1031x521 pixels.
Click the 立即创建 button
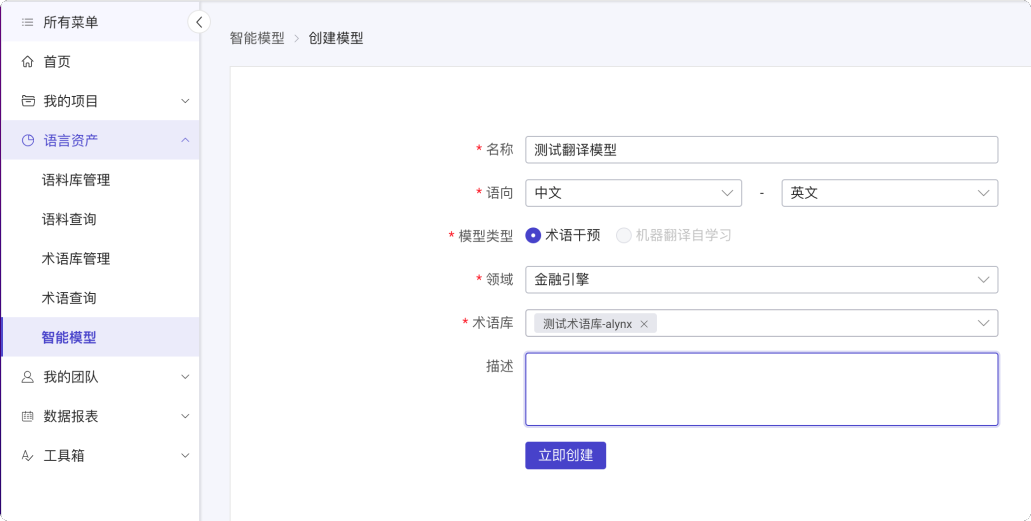click(x=565, y=455)
